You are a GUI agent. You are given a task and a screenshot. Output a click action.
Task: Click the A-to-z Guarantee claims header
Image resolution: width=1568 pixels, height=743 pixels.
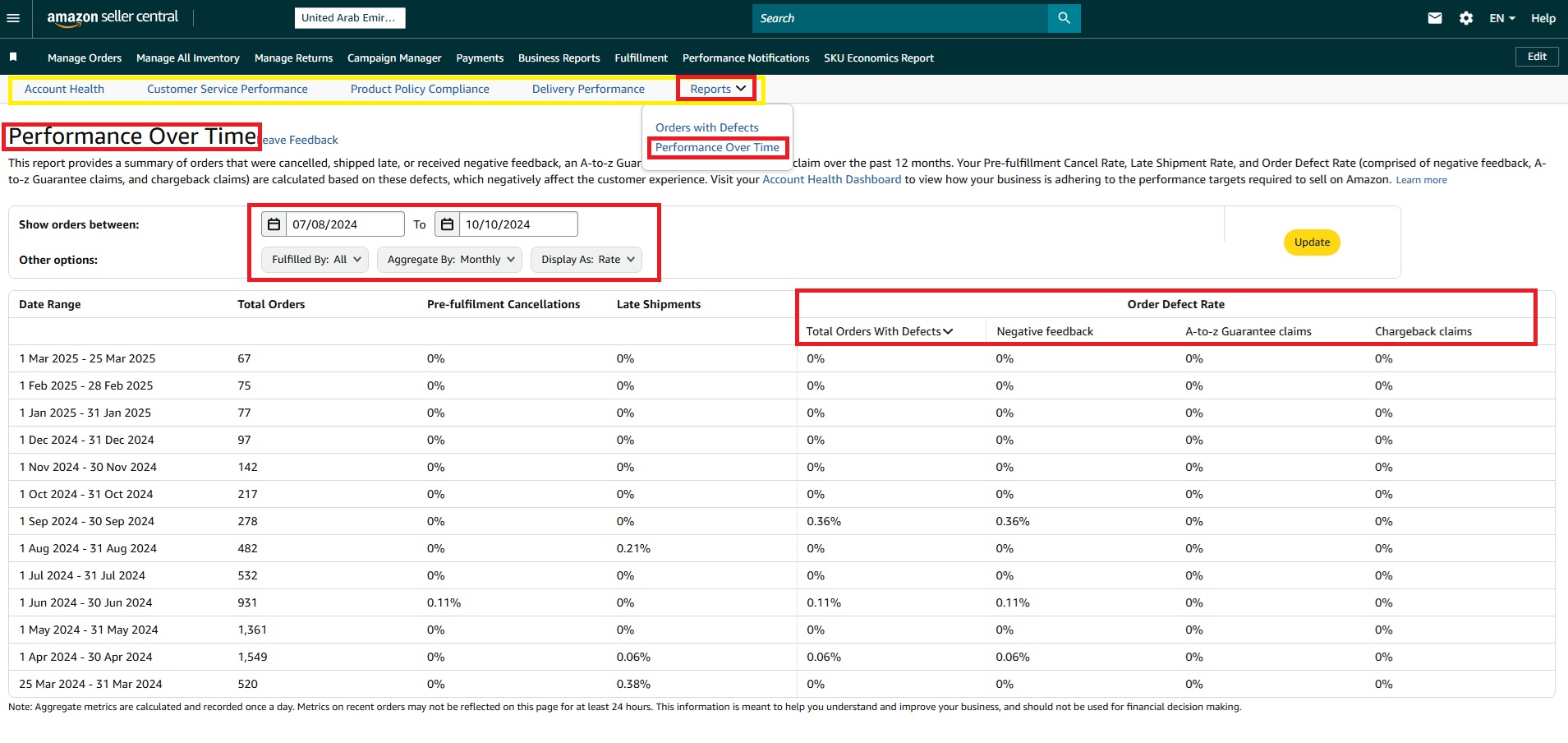click(1248, 331)
